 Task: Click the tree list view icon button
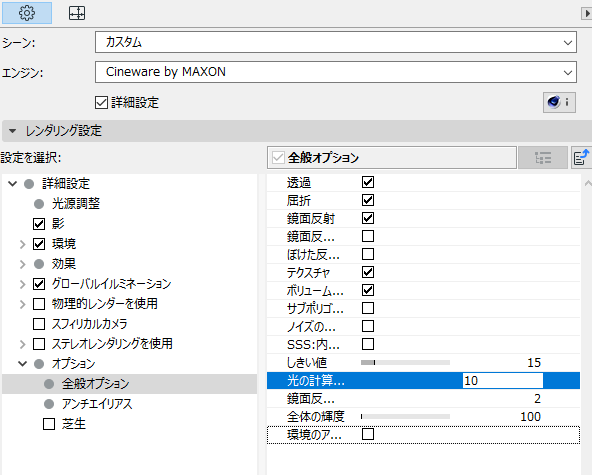pyautogui.click(x=543, y=157)
